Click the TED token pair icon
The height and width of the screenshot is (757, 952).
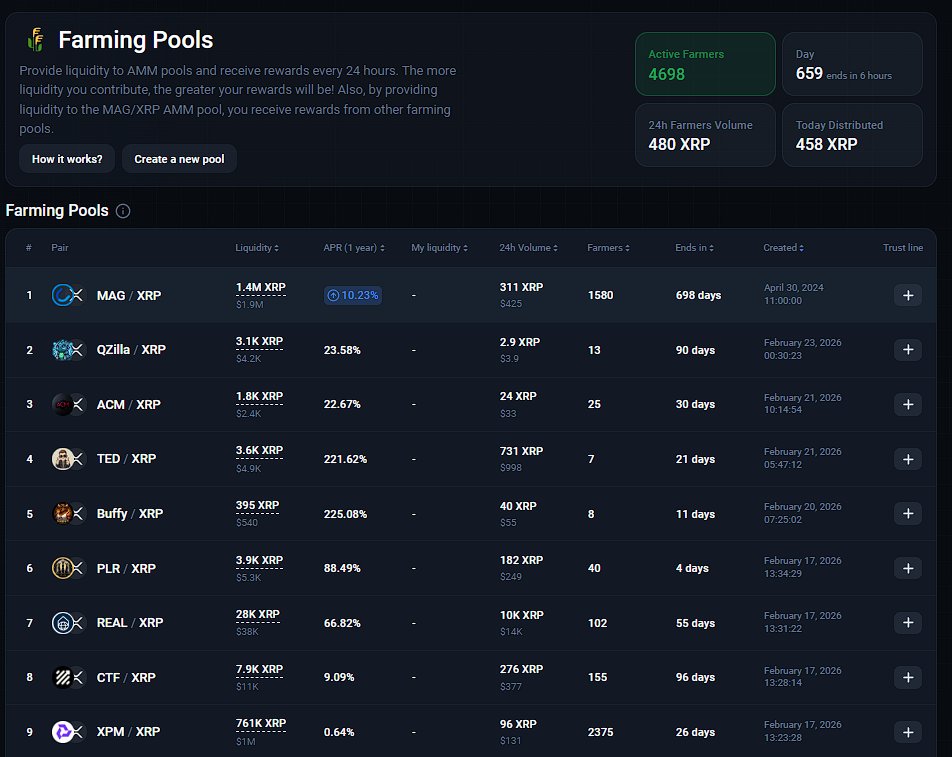(67, 459)
